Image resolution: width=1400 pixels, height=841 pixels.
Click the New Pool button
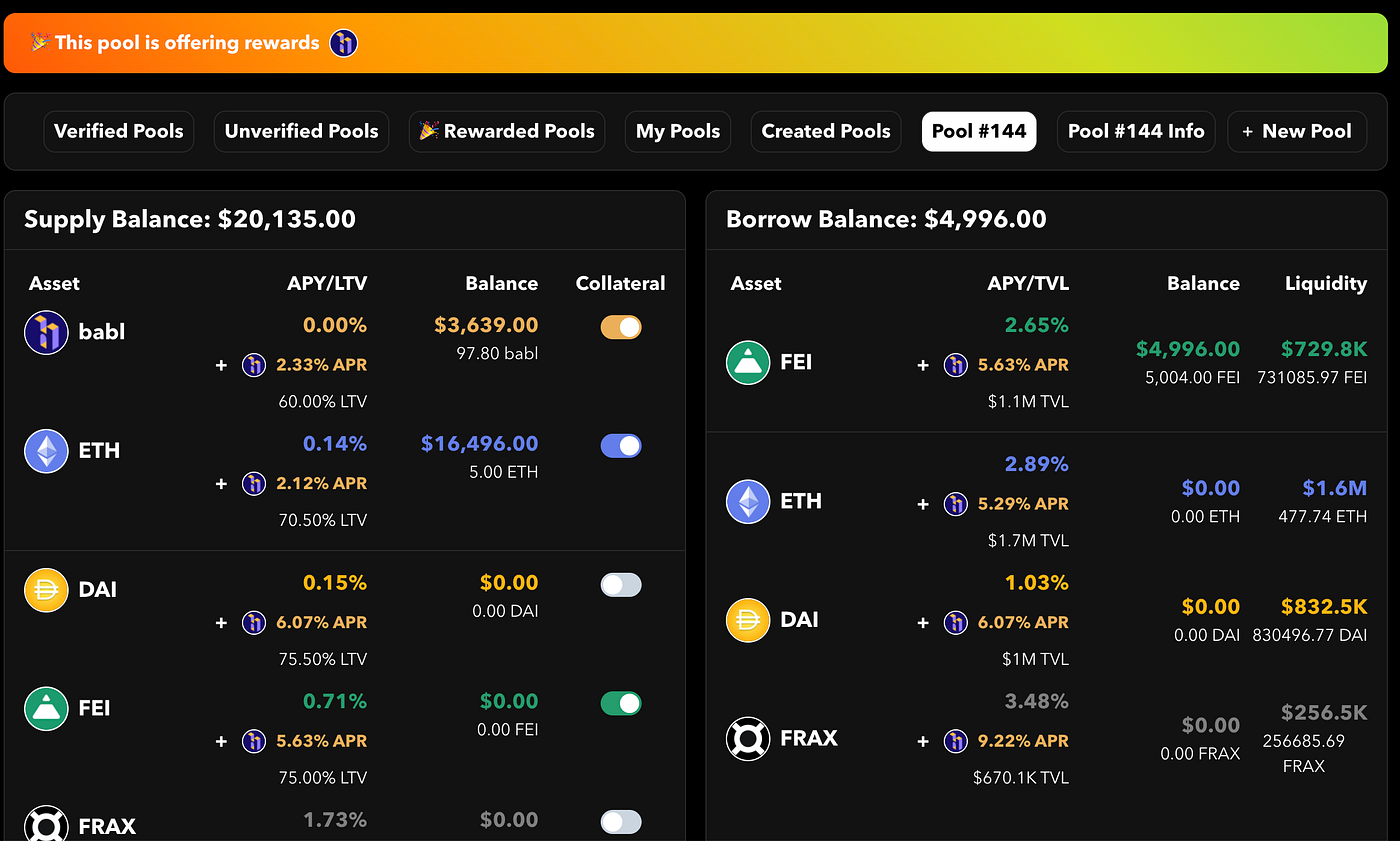tap(1297, 131)
